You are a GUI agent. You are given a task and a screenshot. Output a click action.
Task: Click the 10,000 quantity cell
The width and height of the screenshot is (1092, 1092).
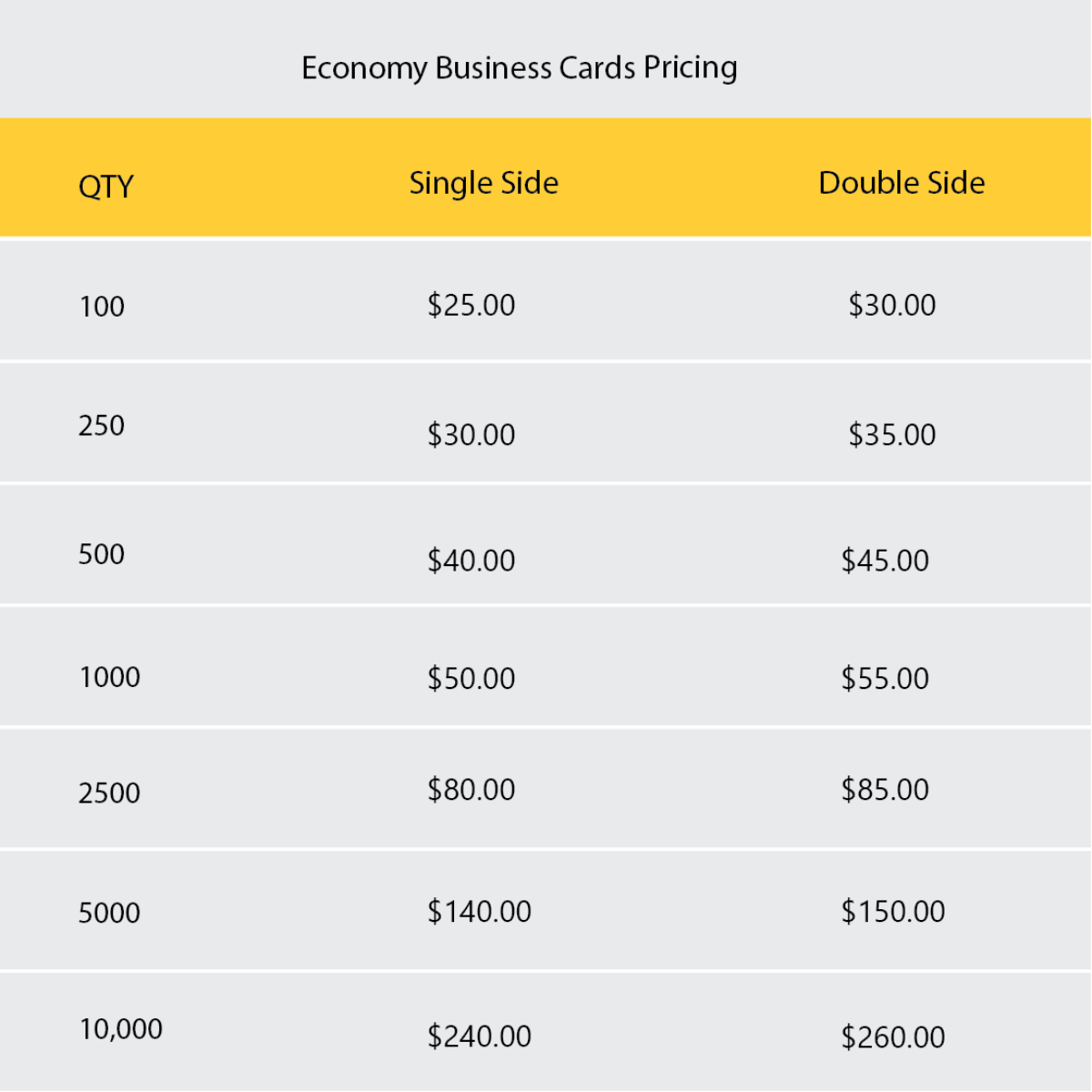(121, 1029)
